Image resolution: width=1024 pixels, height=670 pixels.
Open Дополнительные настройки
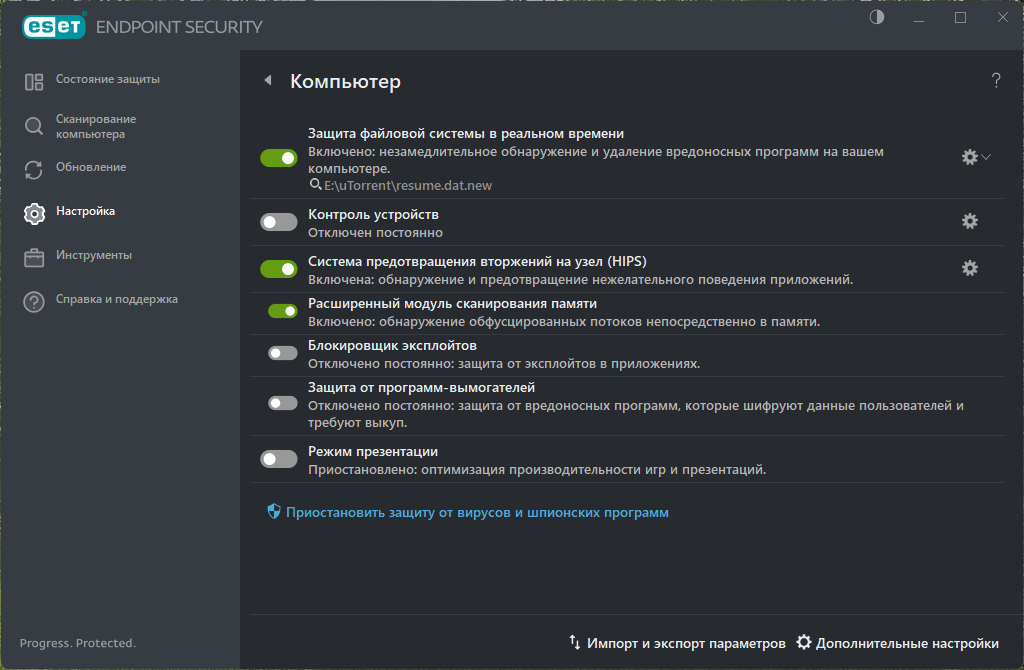point(897,643)
